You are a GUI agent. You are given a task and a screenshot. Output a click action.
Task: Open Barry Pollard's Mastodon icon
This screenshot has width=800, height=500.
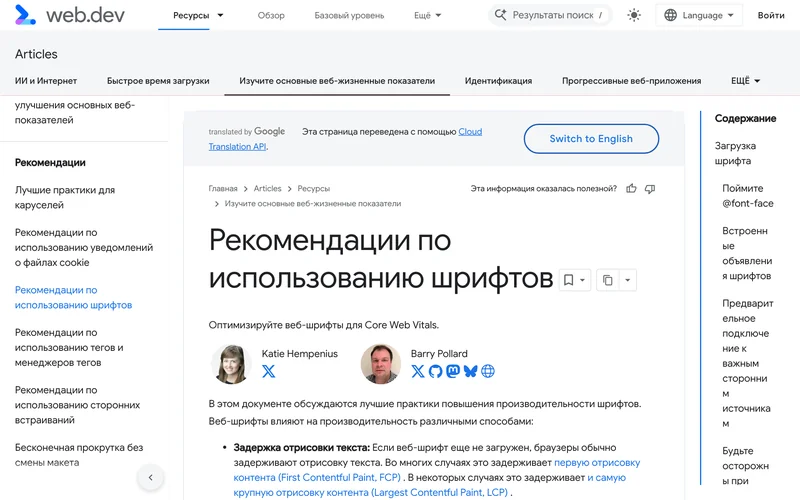pyautogui.click(x=453, y=371)
